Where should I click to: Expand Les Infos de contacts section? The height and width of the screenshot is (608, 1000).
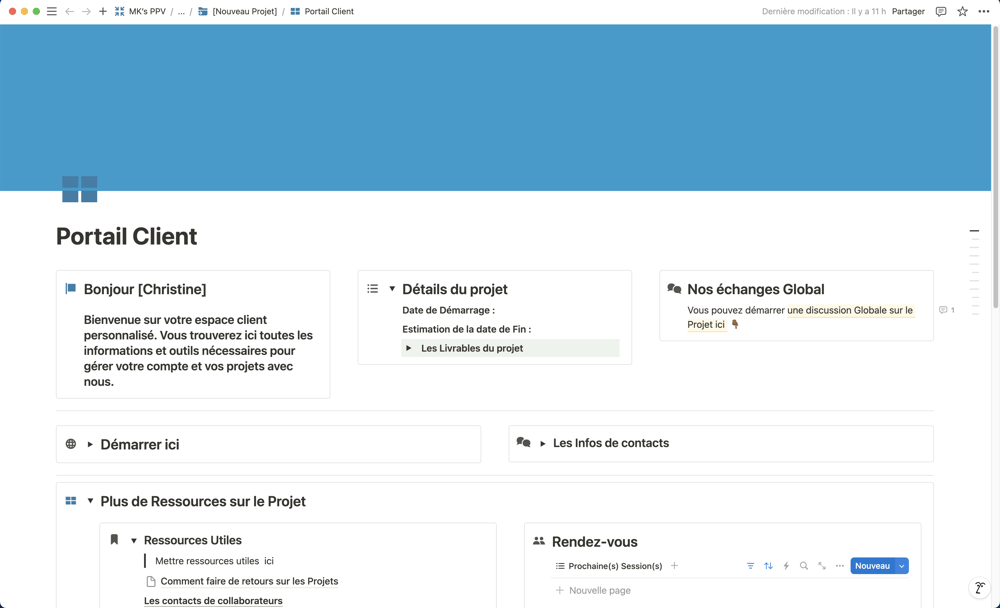(x=543, y=443)
